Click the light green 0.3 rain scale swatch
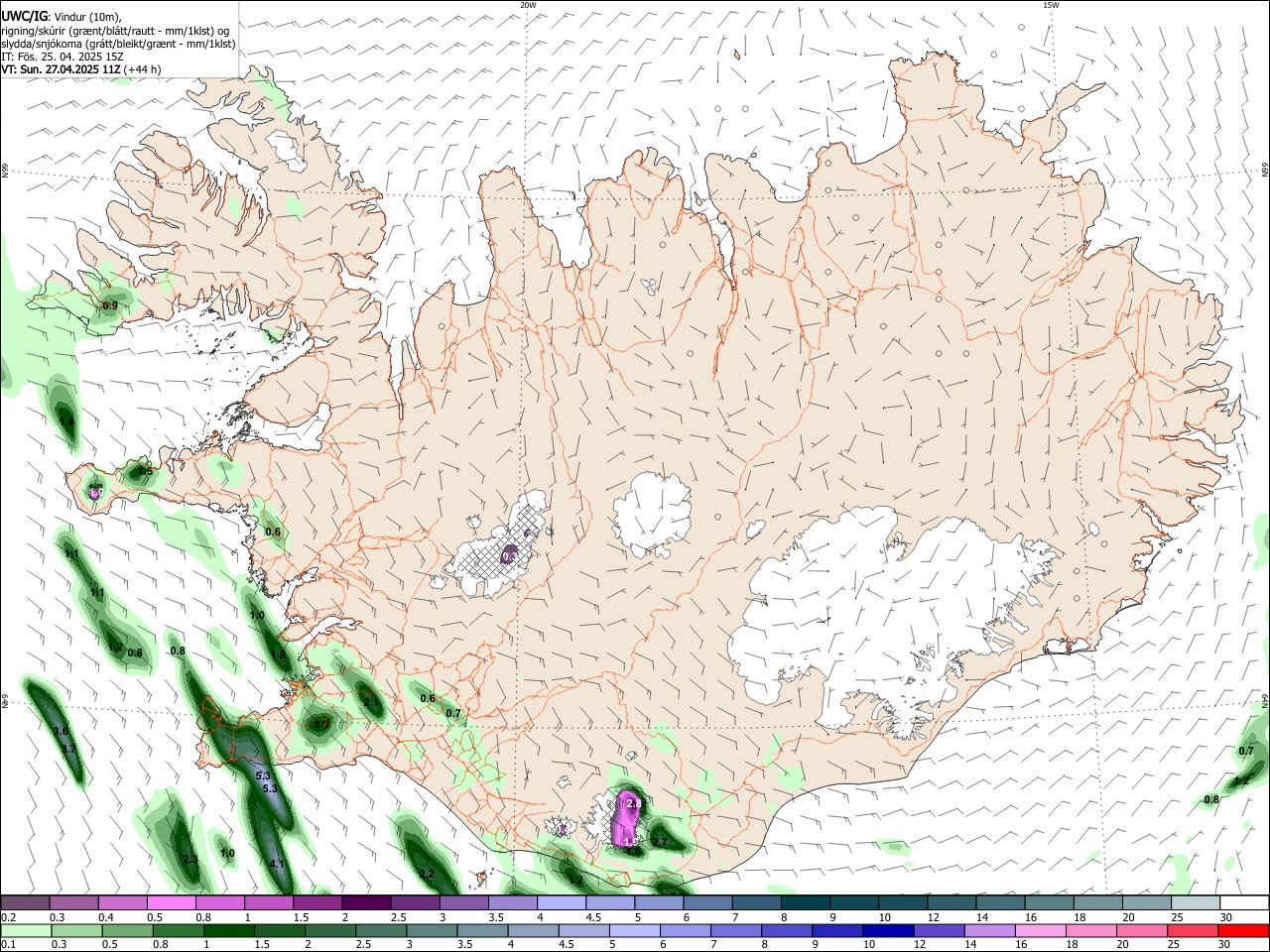The height and width of the screenshot is (952, 1270). coord(76,930)
